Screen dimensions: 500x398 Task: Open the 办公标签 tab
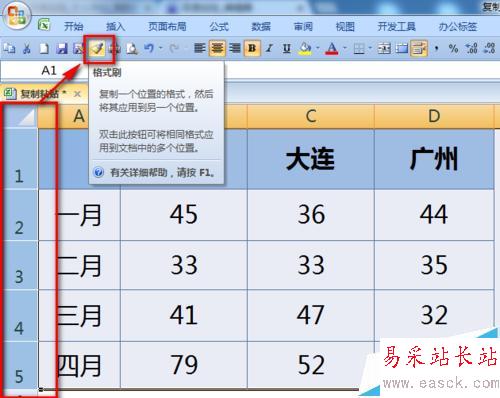coord(458,26)
